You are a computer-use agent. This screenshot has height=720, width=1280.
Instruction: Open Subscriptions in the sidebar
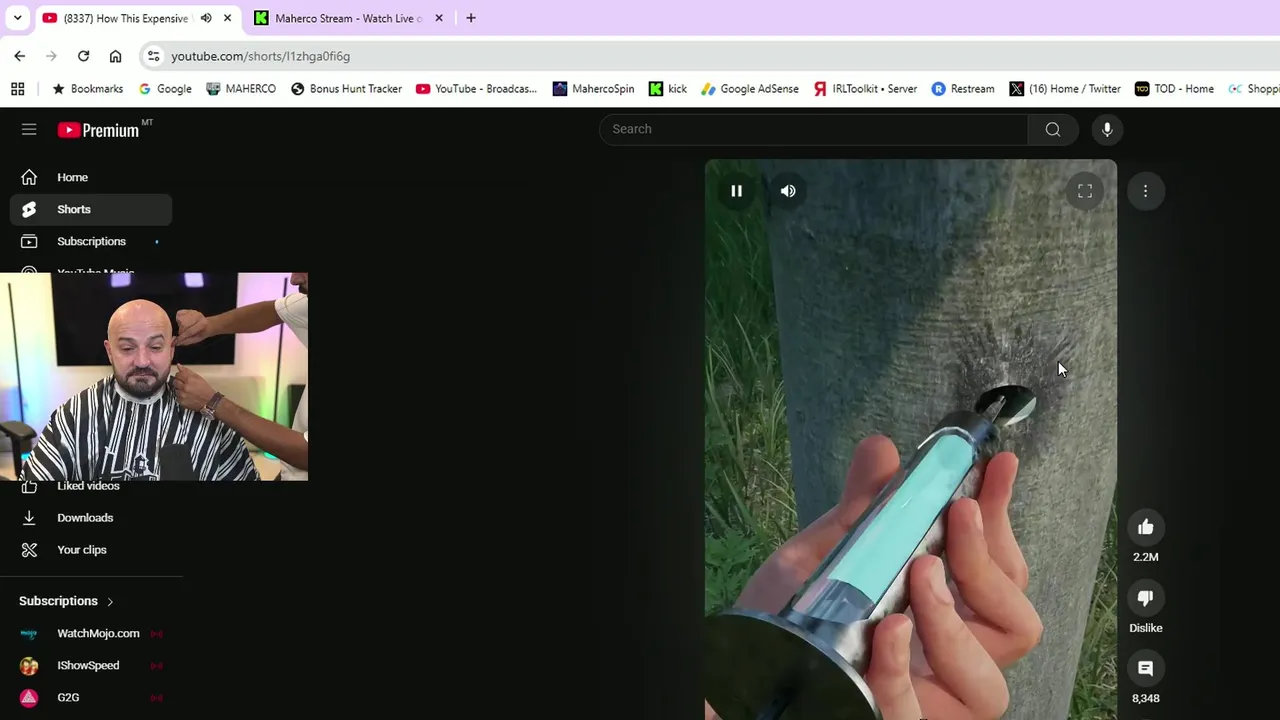(x=91, y=241)
